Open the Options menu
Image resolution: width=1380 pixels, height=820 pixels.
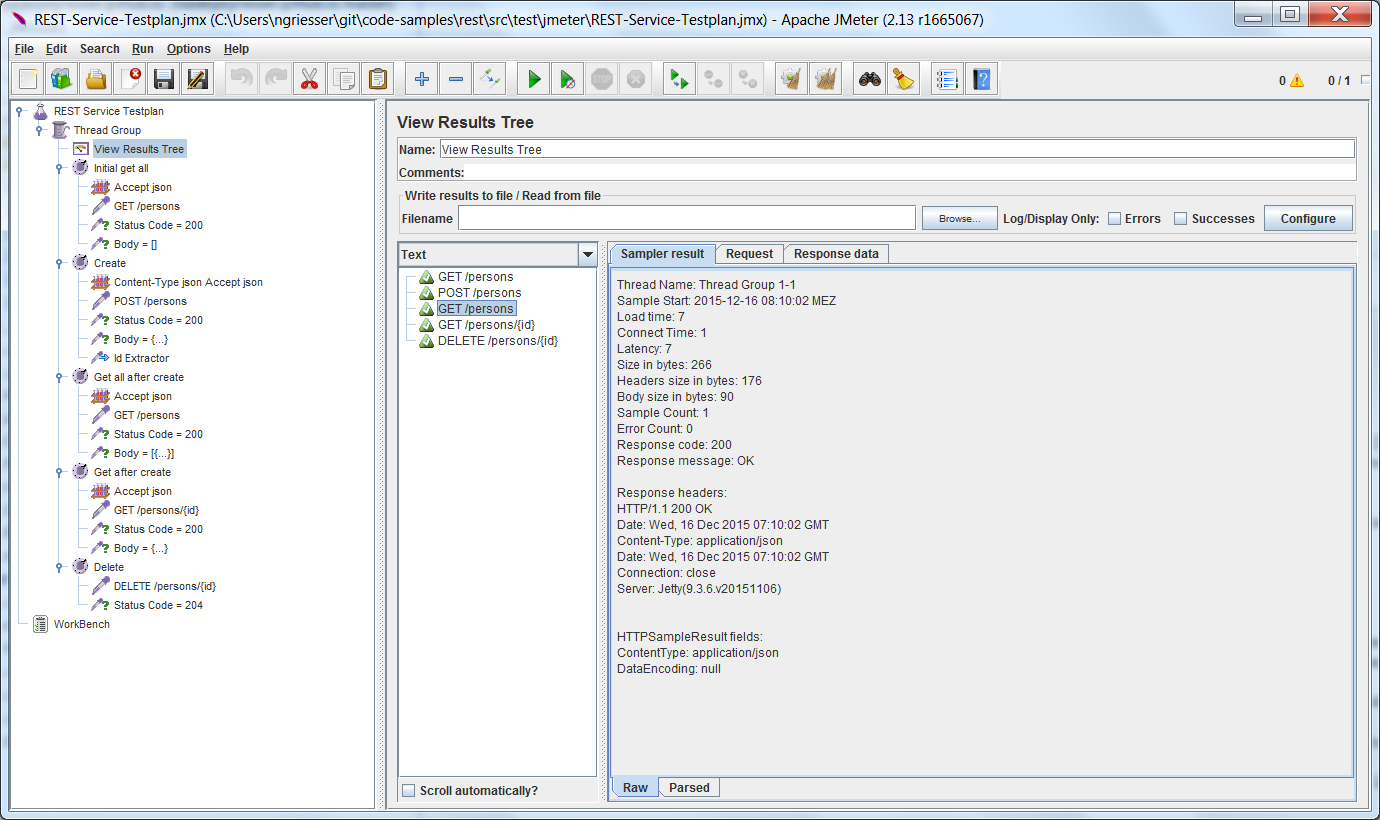(189, 49)
